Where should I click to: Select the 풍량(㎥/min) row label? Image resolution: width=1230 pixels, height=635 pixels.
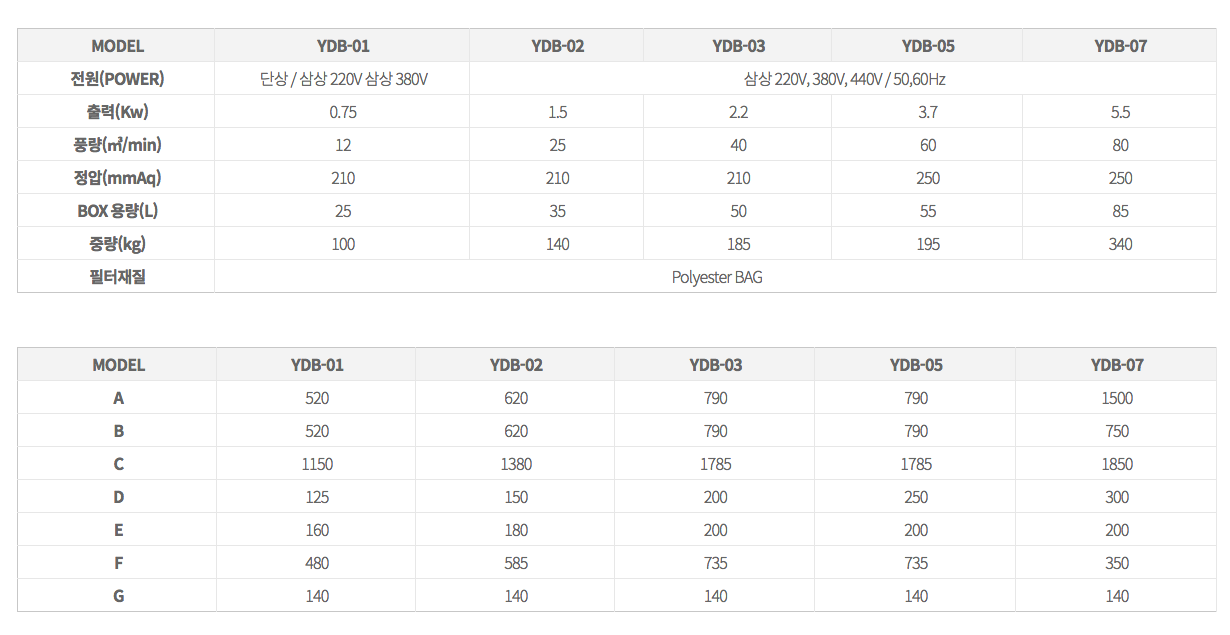point(117,145)
